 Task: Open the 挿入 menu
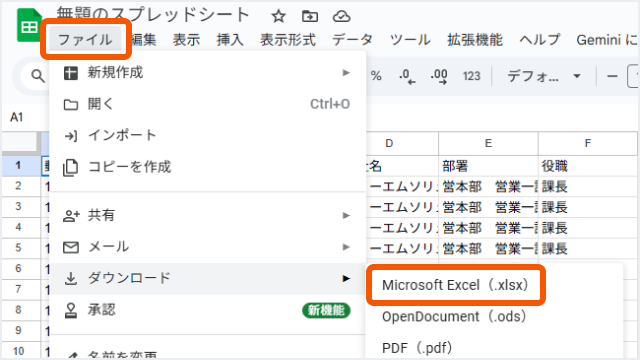click(x=230, y=40)
